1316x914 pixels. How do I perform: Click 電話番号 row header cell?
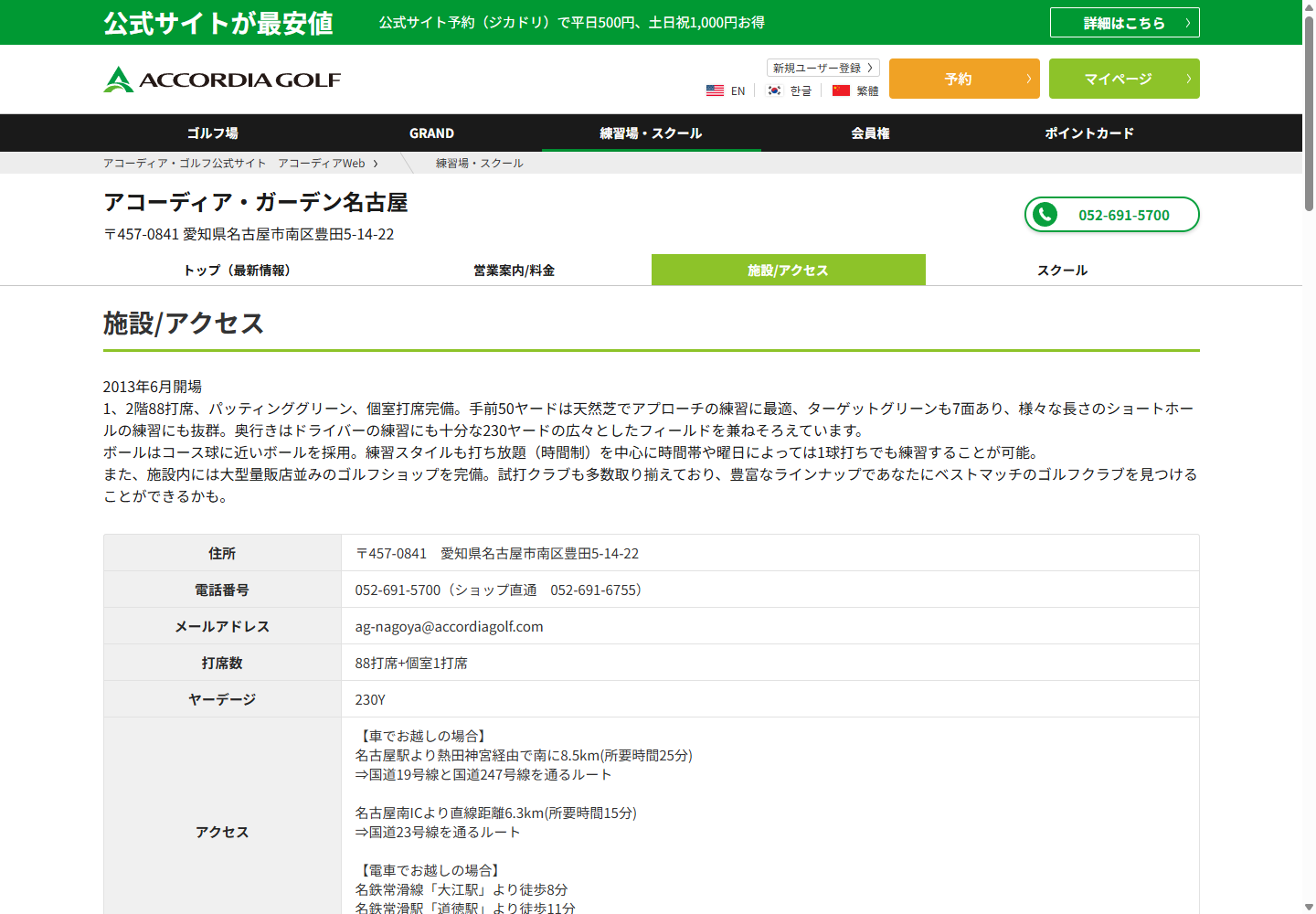[222, 590]
